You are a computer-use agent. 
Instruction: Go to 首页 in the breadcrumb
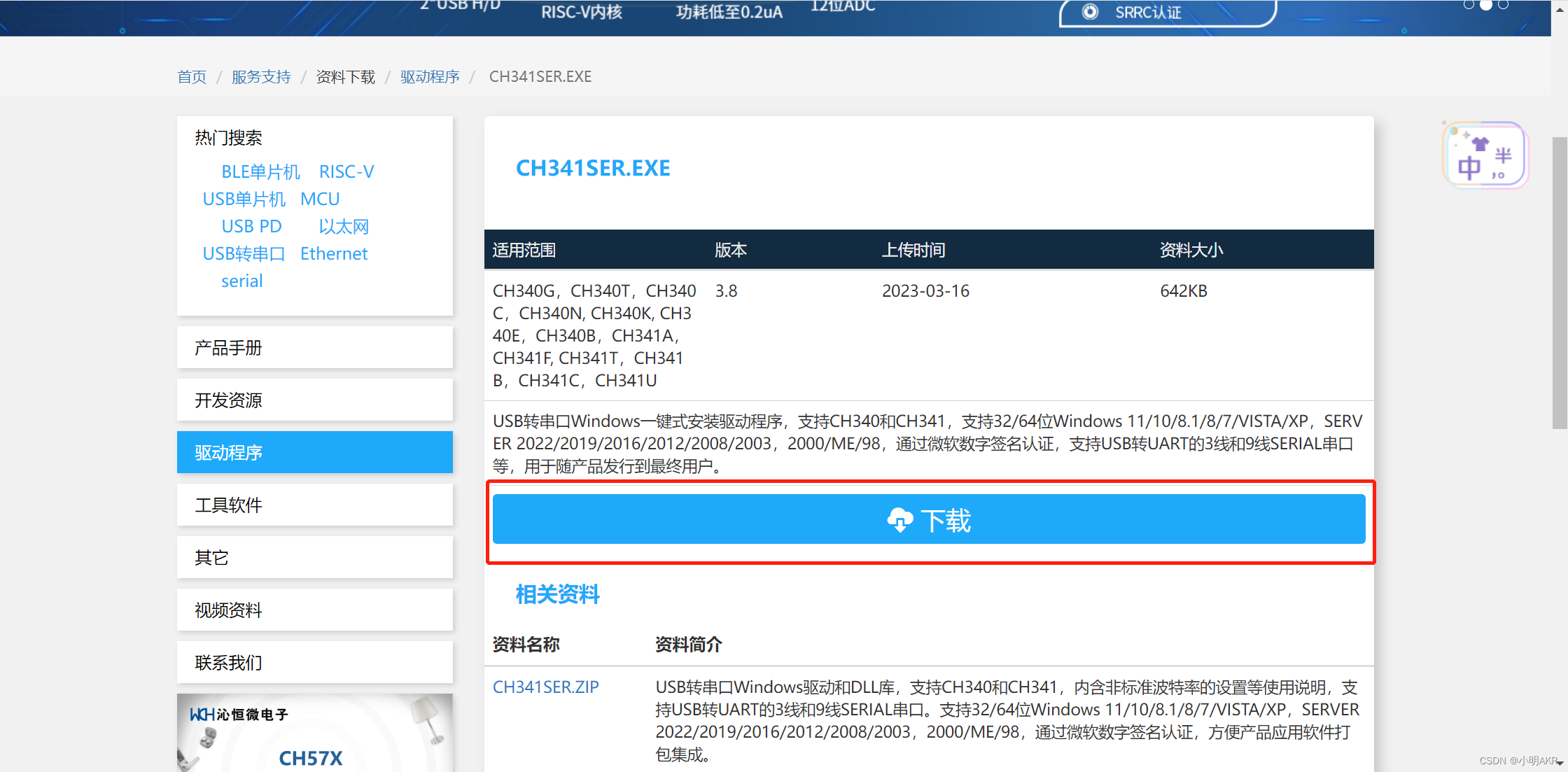[x=192, y=76]
